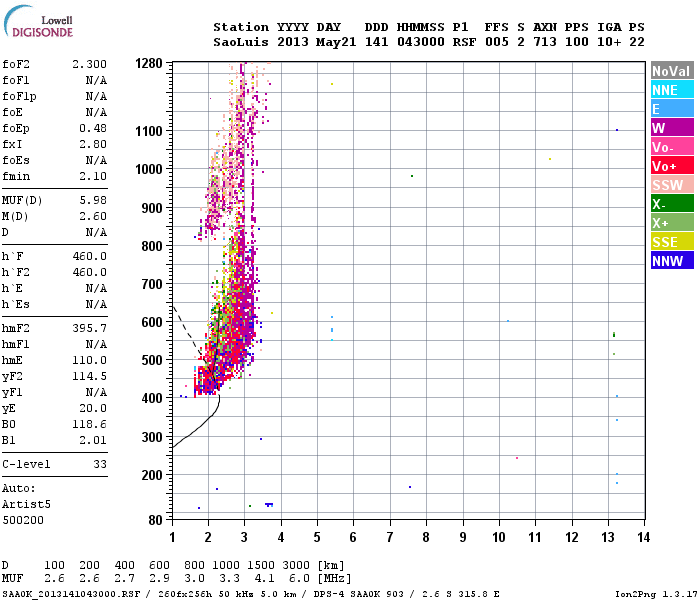Click the foEp value 0.48
700x600 pixels.
93,128
